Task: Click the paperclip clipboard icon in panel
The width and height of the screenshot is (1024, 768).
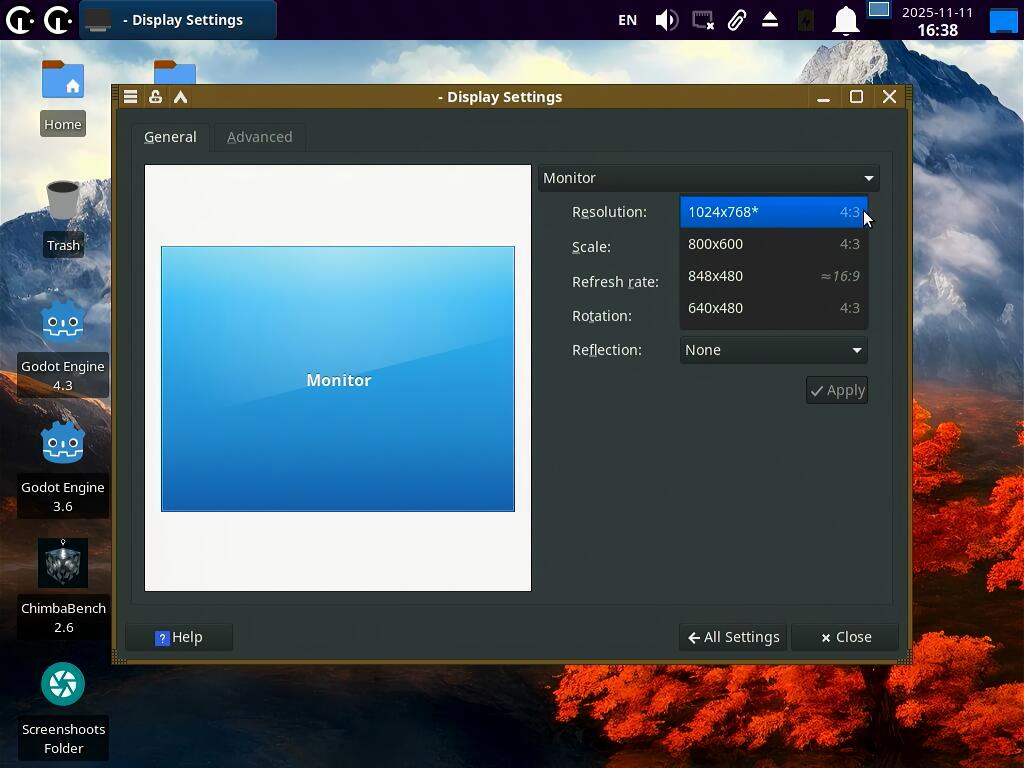Action: click(737, 20)
